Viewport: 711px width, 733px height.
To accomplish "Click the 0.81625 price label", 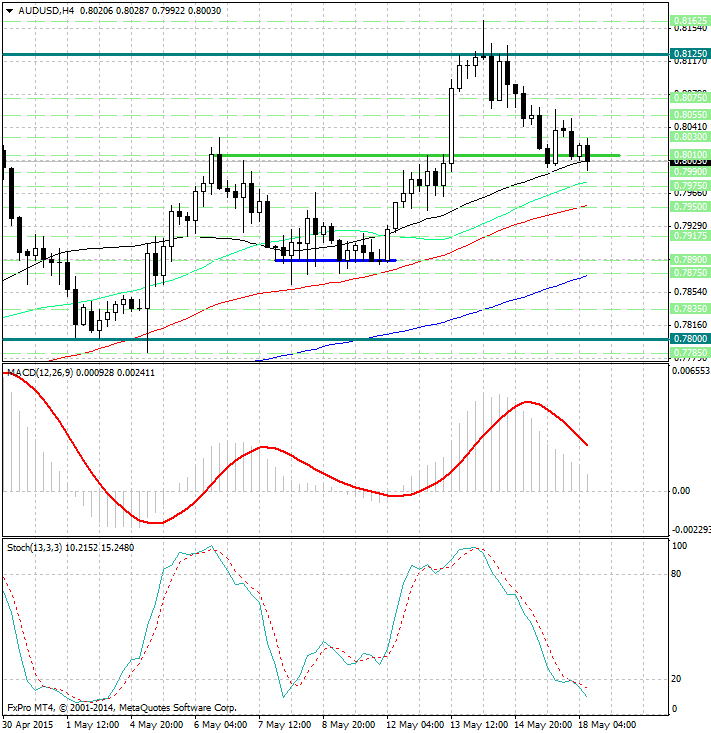I will coord(691,21).
